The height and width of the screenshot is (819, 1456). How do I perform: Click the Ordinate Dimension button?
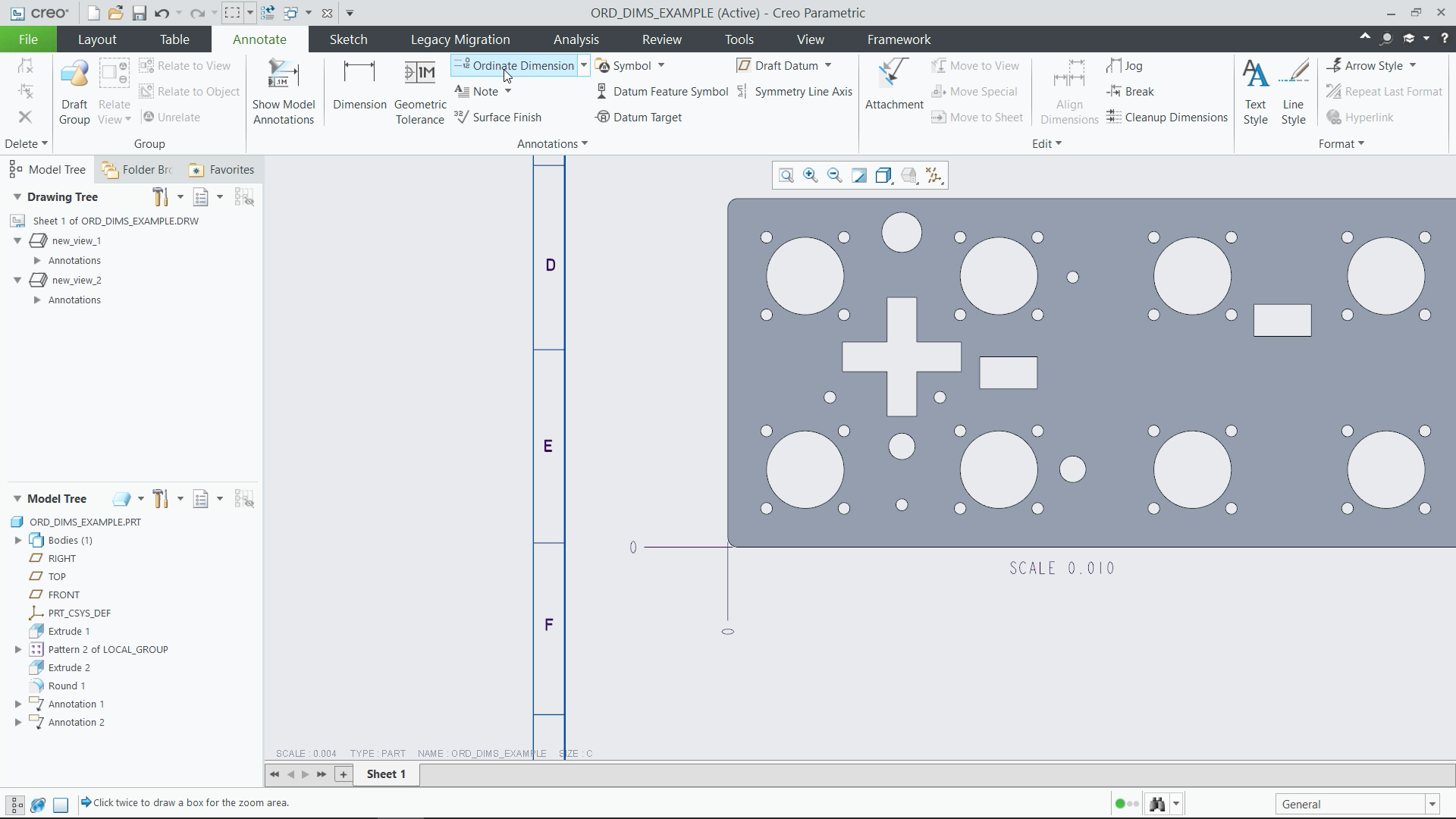[x=514, y=66]
